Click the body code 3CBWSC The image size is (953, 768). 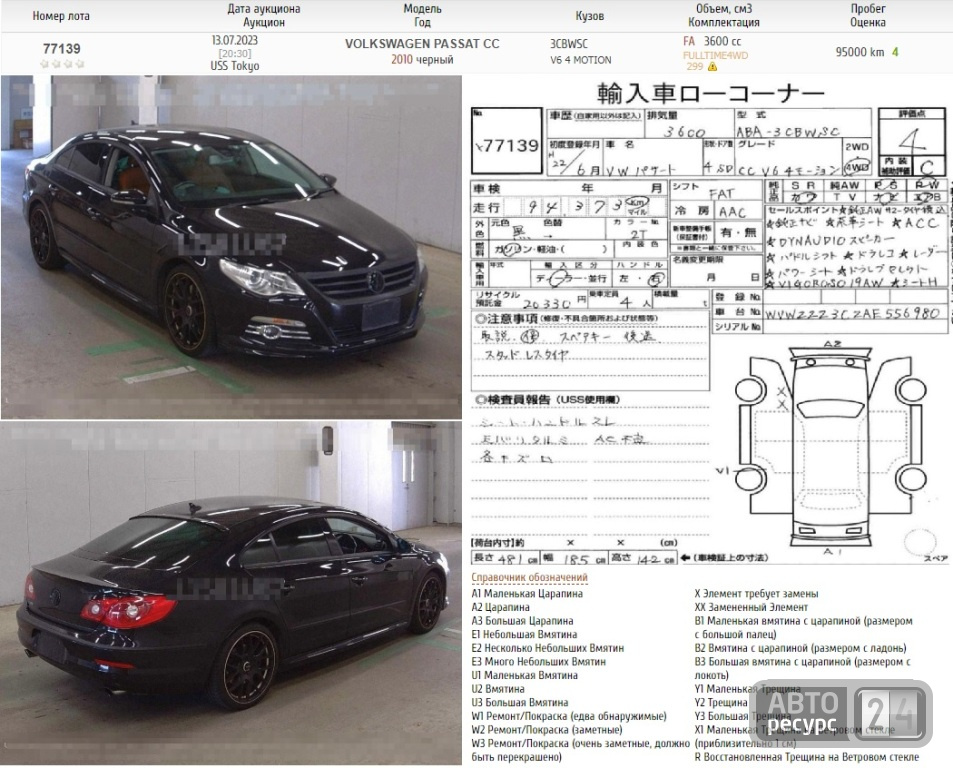(x=569, y=44)
